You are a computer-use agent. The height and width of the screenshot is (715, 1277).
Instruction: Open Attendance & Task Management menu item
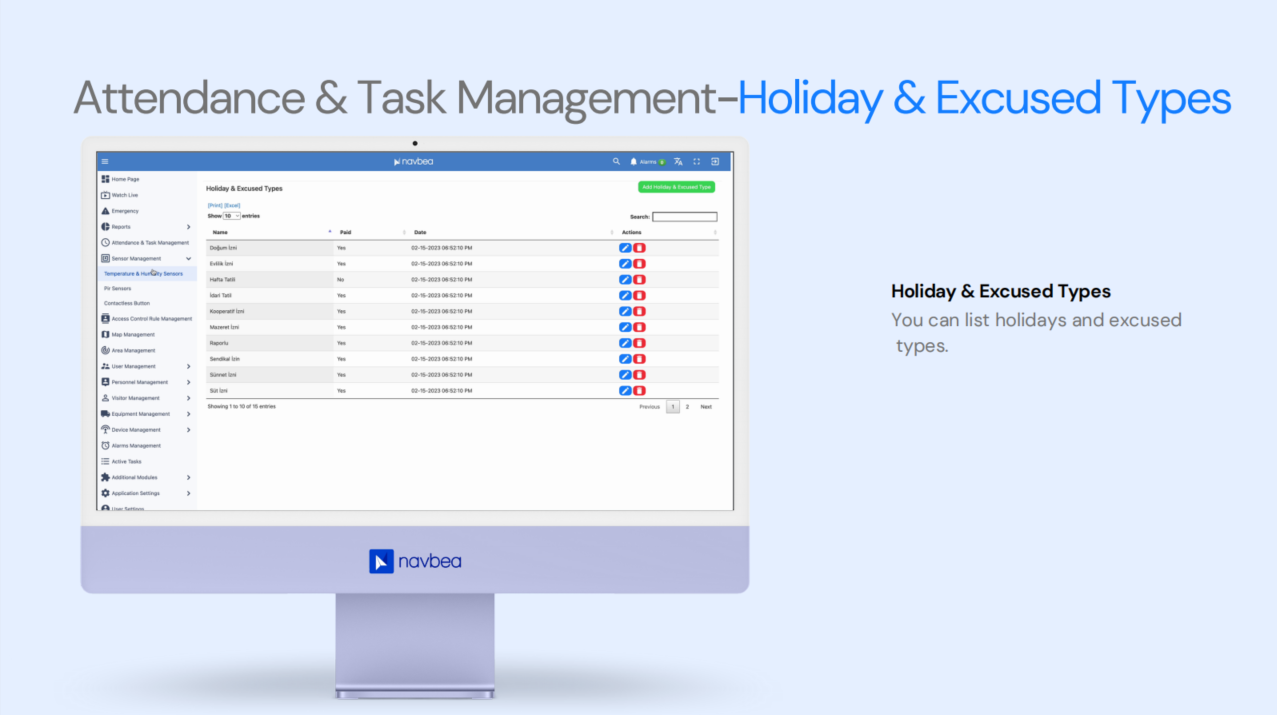[149, 243]
